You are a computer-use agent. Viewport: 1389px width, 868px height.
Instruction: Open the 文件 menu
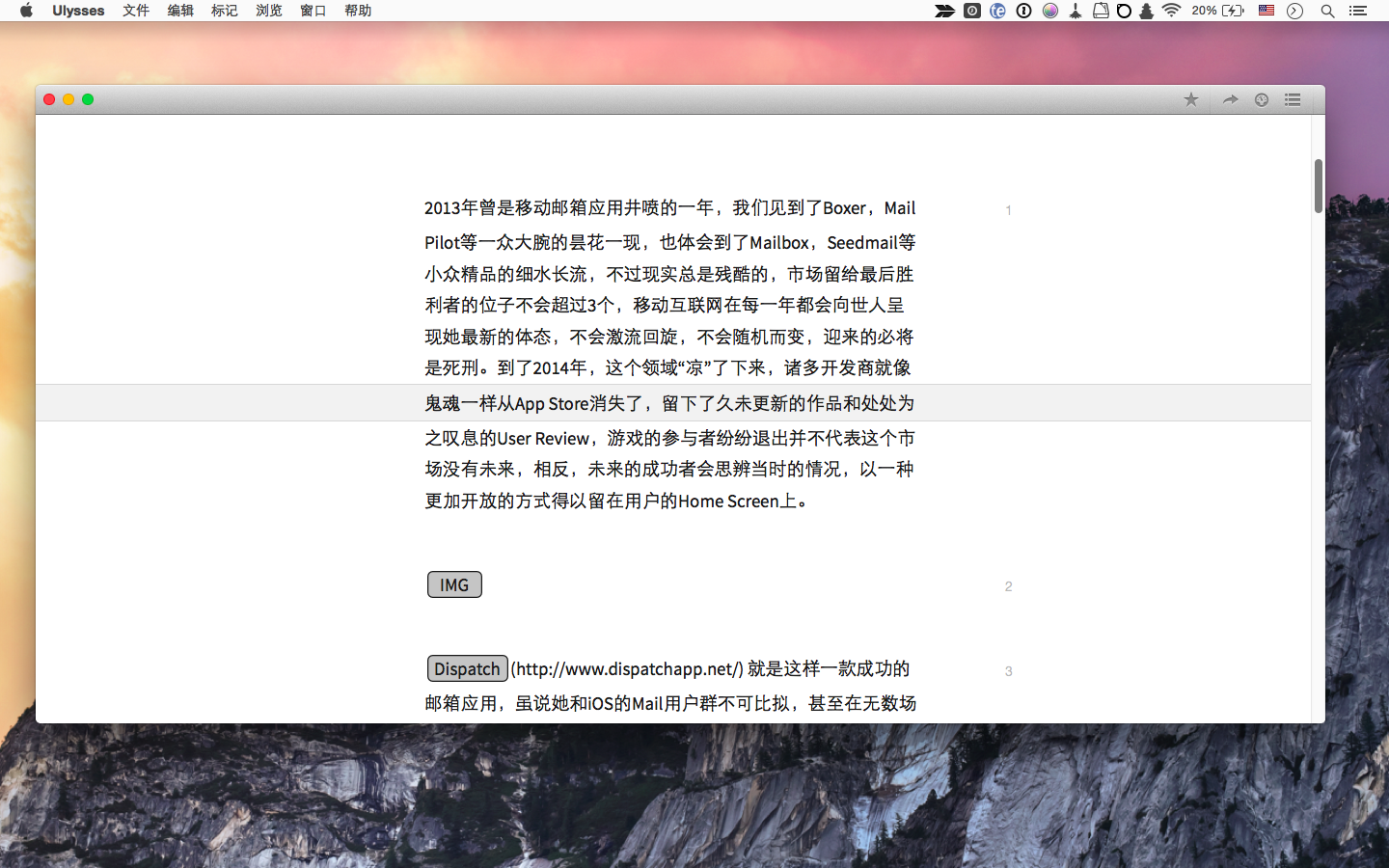(x=136, y=11)
